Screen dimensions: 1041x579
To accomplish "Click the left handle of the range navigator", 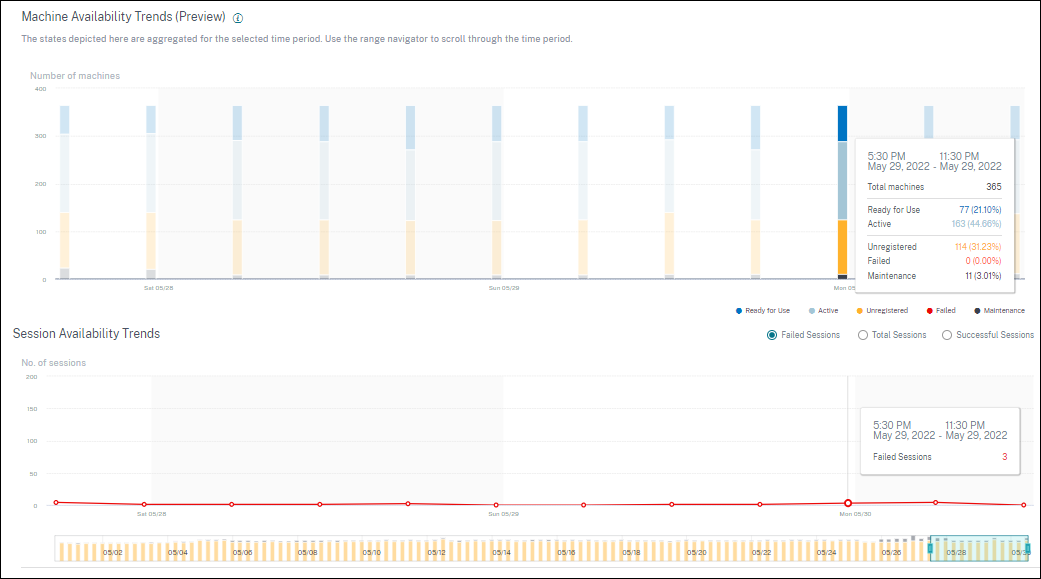I will tap(930, 548).
